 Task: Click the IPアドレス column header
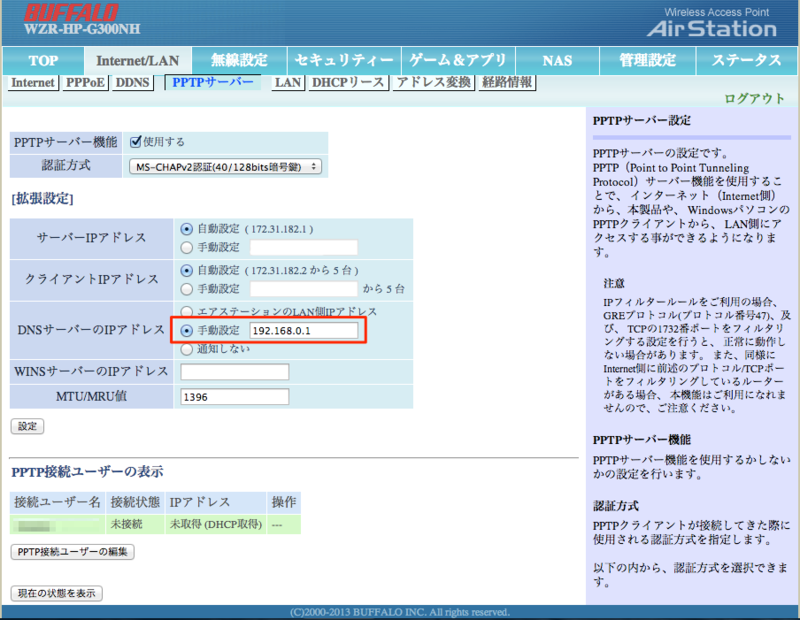pyautogui.click(x=216, y=502)
